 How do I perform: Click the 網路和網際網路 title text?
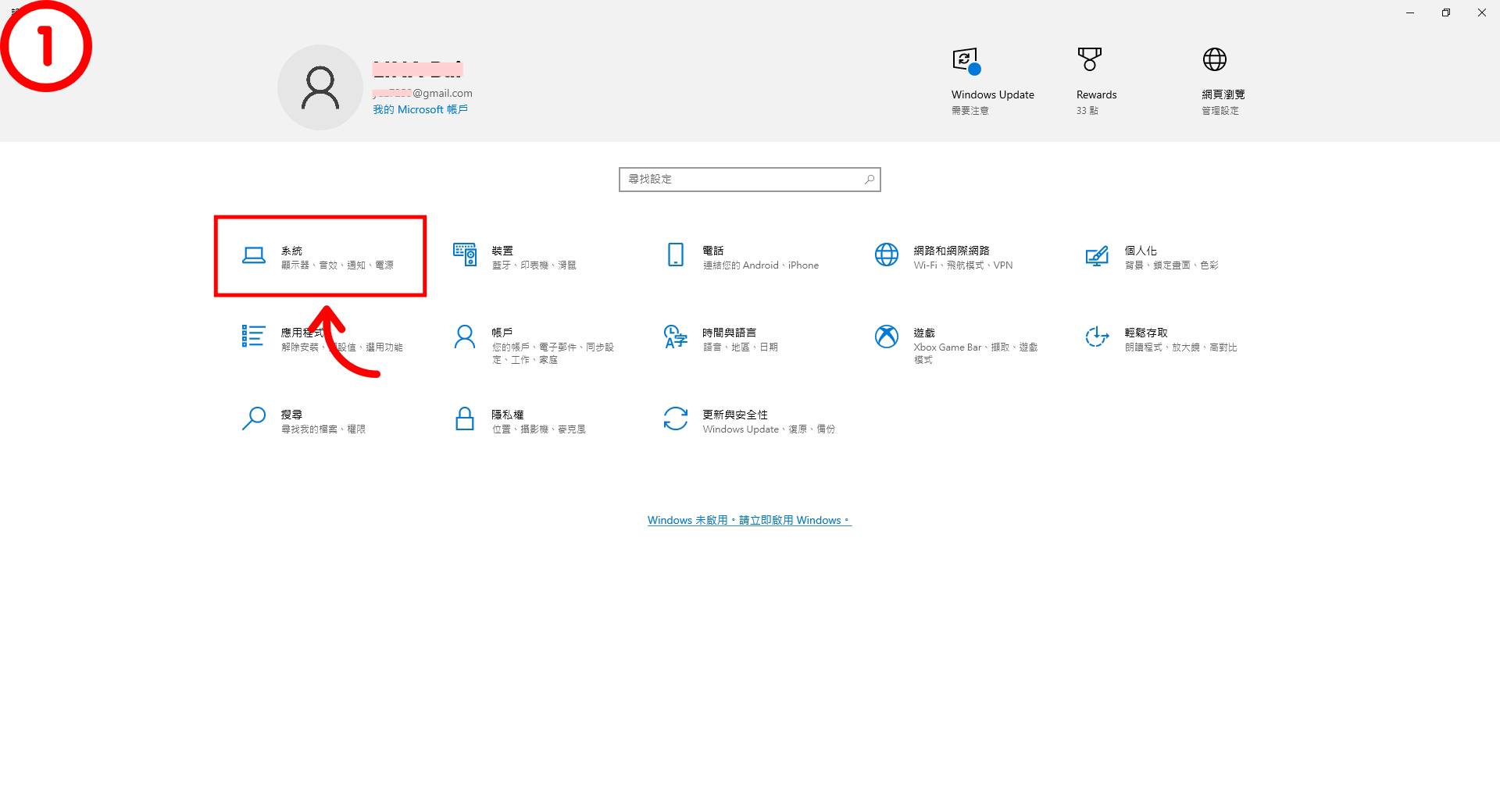[x=952, y=251]
